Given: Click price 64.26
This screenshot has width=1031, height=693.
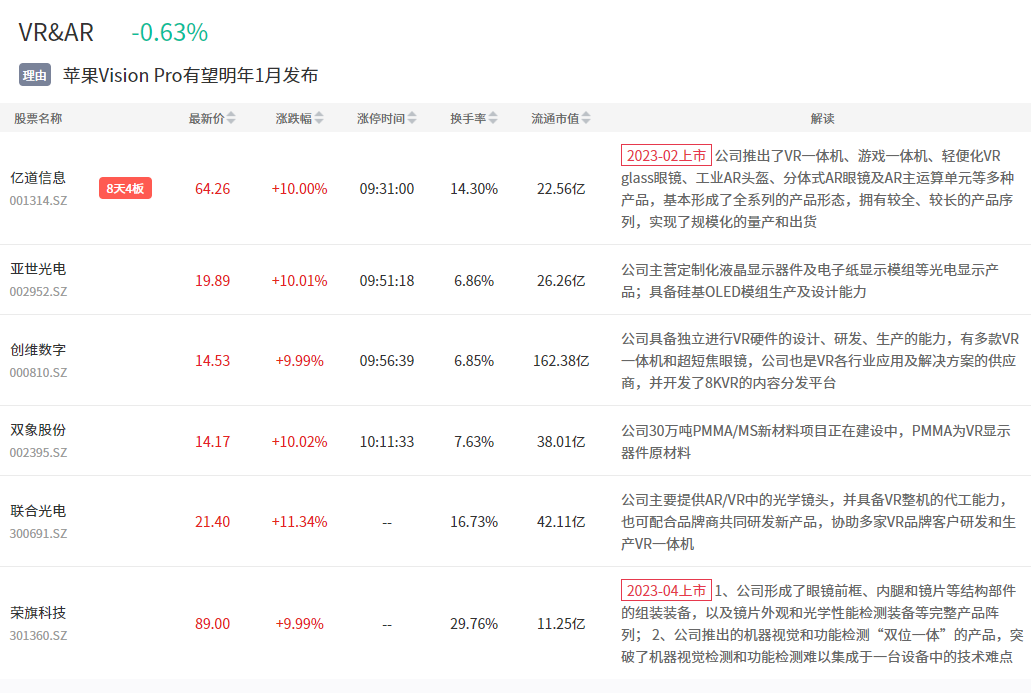Looking at the screenshot, I should click(x=212, y=189).
